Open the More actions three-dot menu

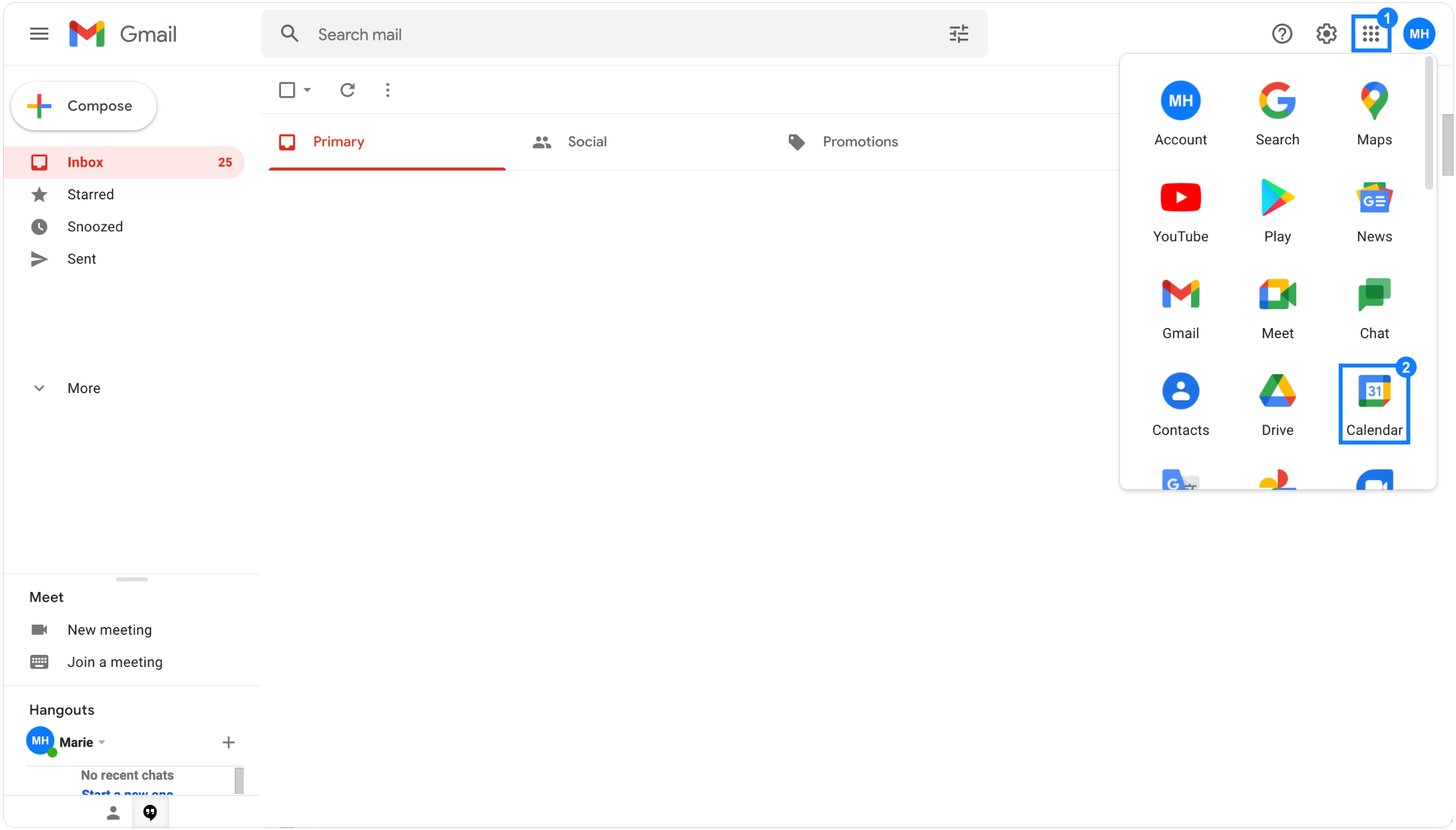point(387,90)
